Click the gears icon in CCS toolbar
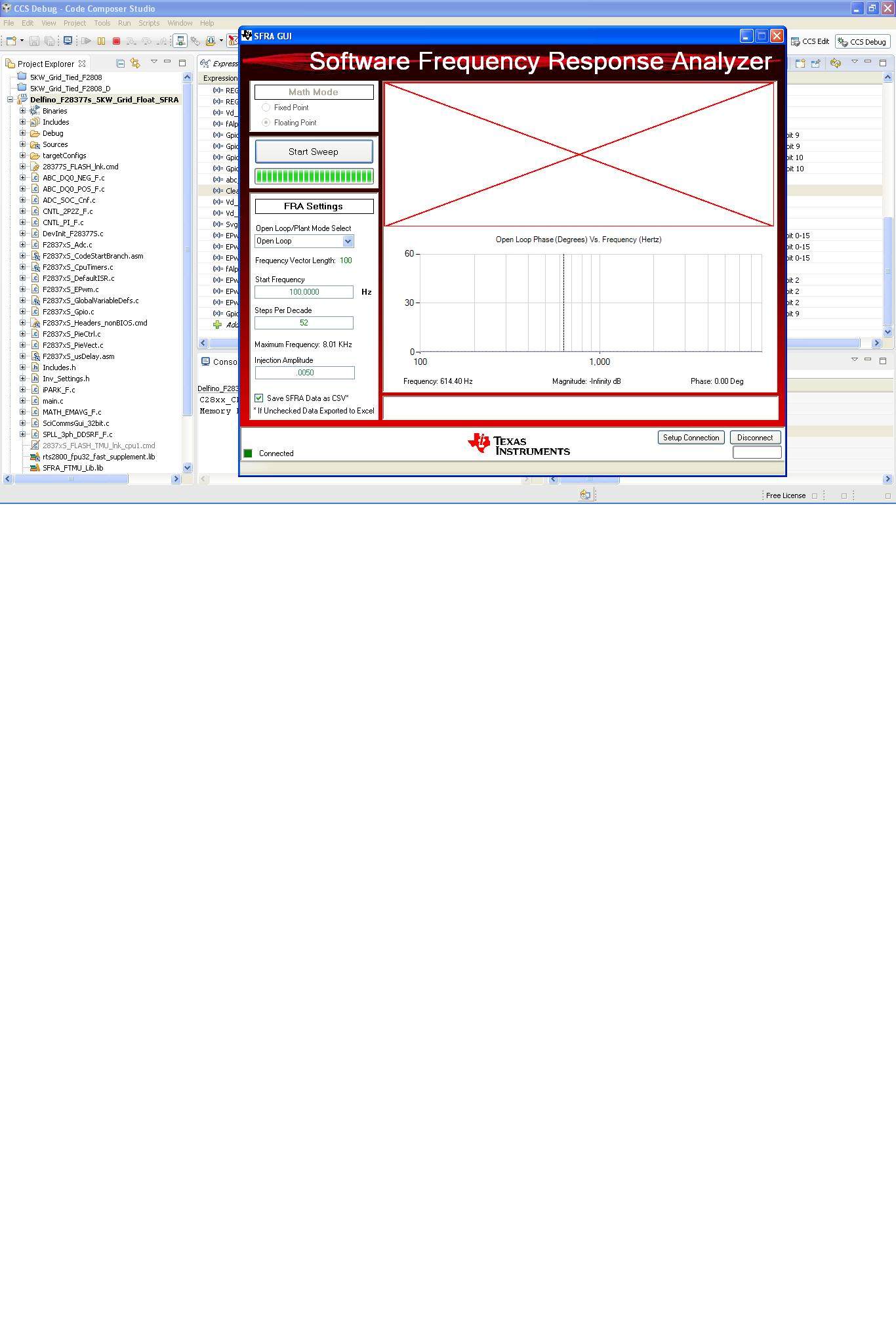Viewport: 896px width, 1344px height. click(195, 41)
